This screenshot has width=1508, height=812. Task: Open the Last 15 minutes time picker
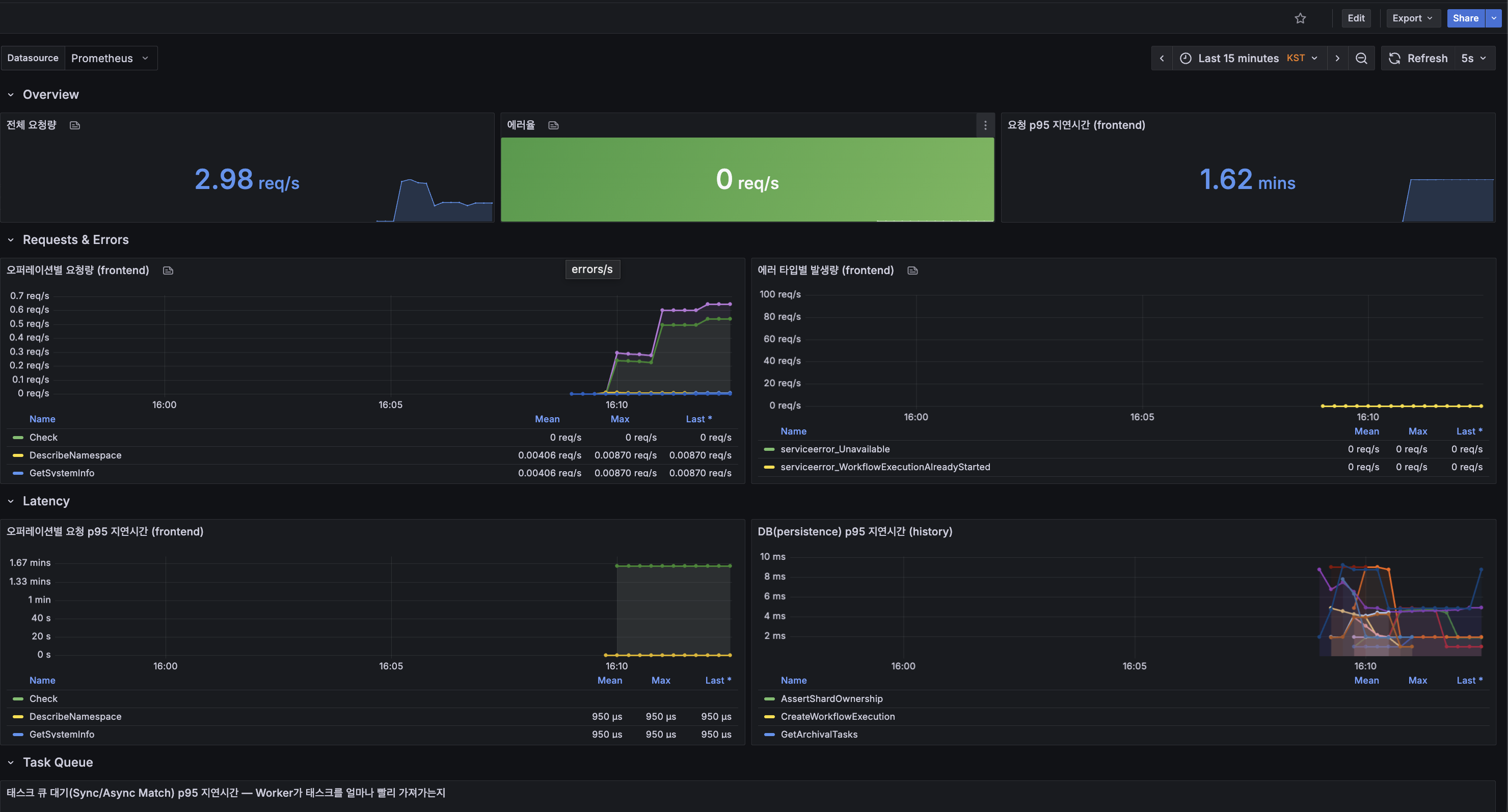coord(1249,58)
